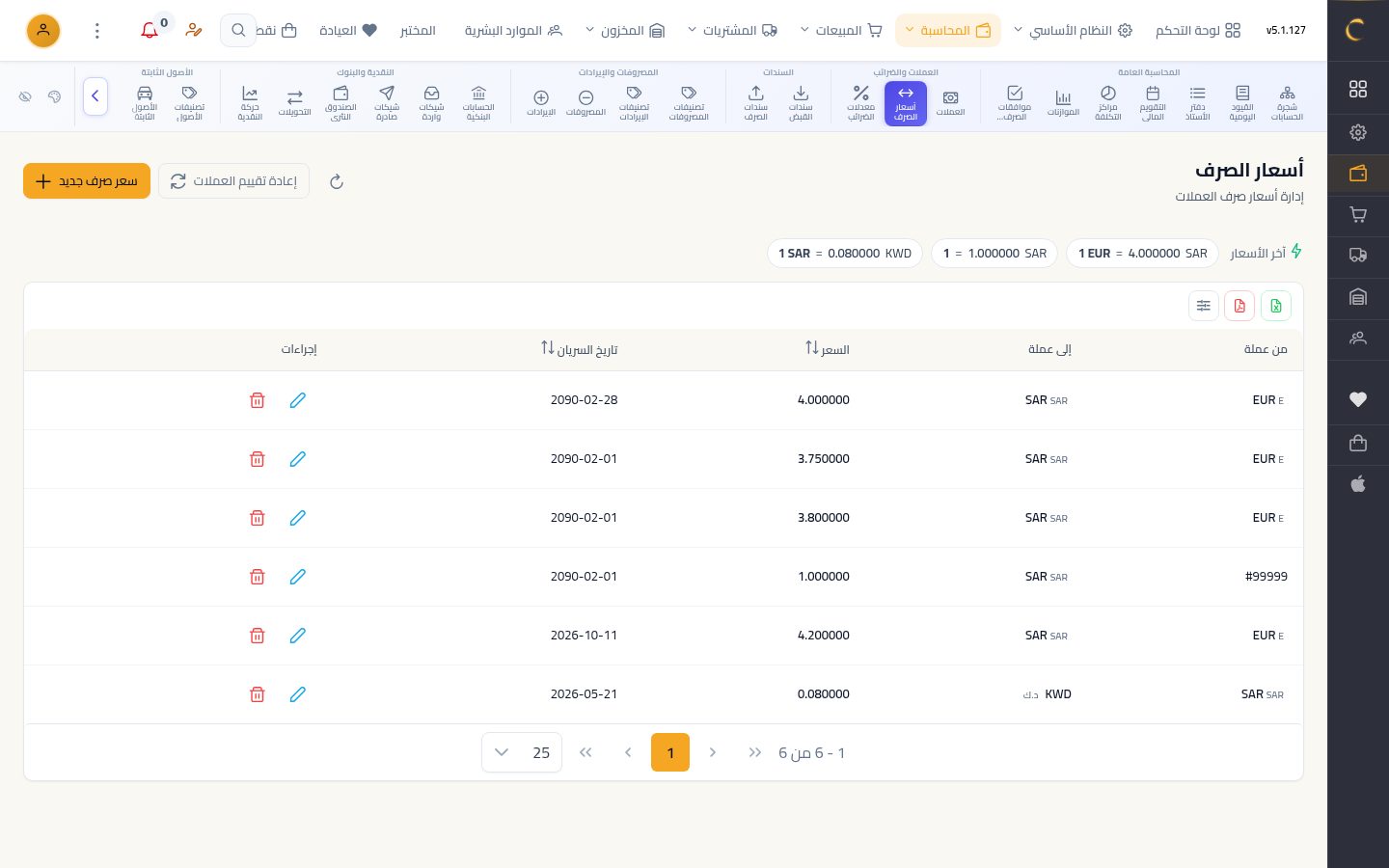
Task: Open Dashboard (لوحة التحكم) menu item
Action: tap(1198, 31)
